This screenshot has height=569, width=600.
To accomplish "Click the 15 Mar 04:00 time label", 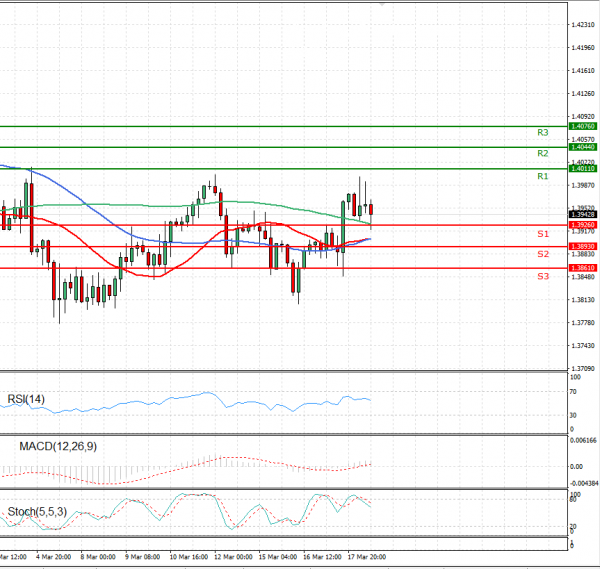I will 278,557.
